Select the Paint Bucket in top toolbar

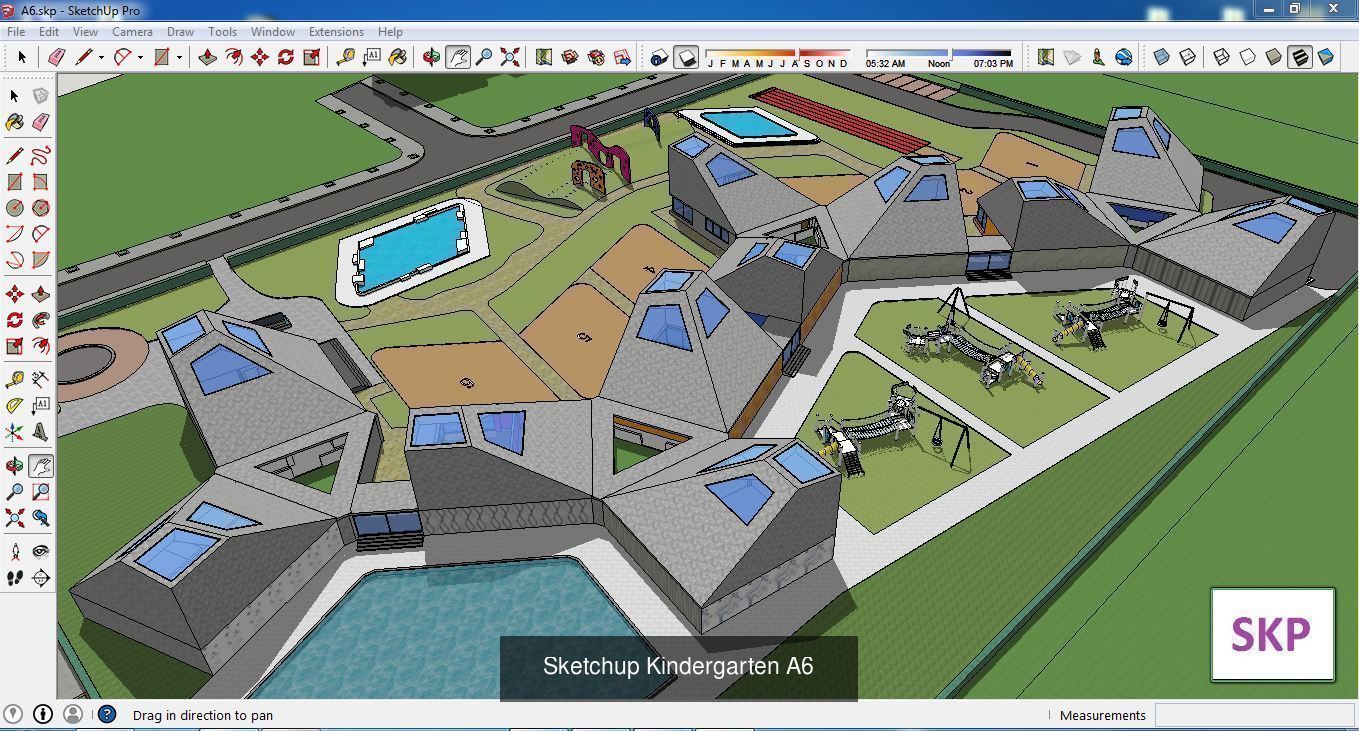398,57
